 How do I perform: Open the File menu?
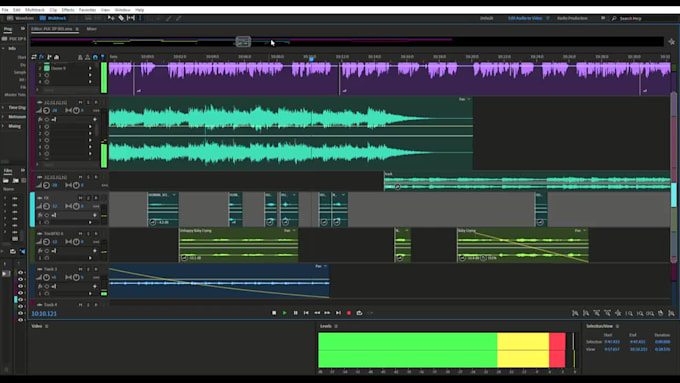pos(5,10)
